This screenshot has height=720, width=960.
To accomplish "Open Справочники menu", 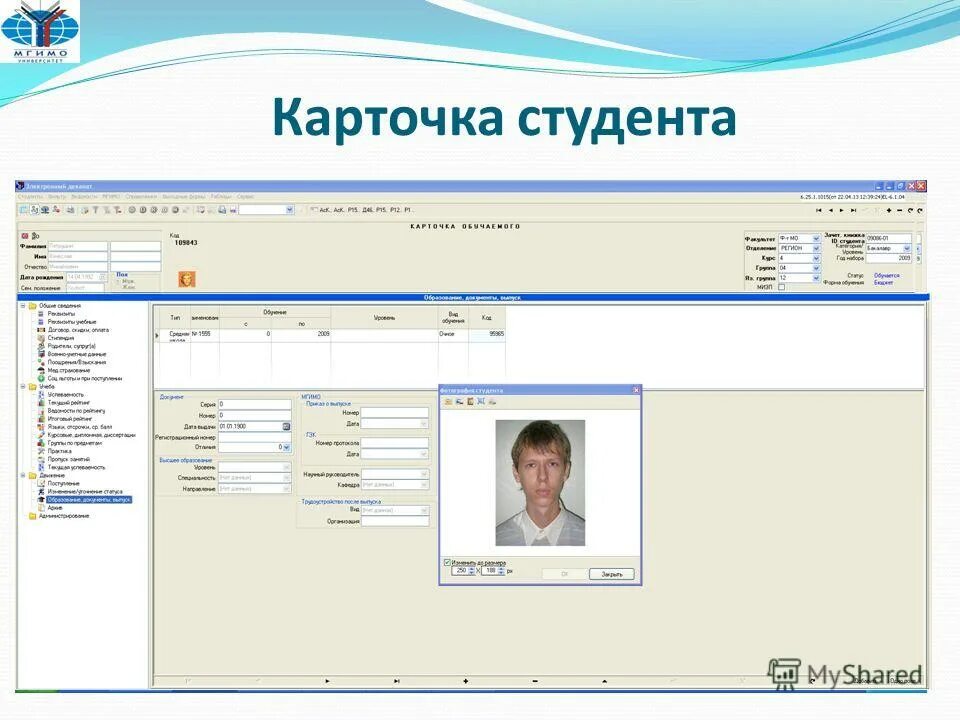I will click(141, 197).
